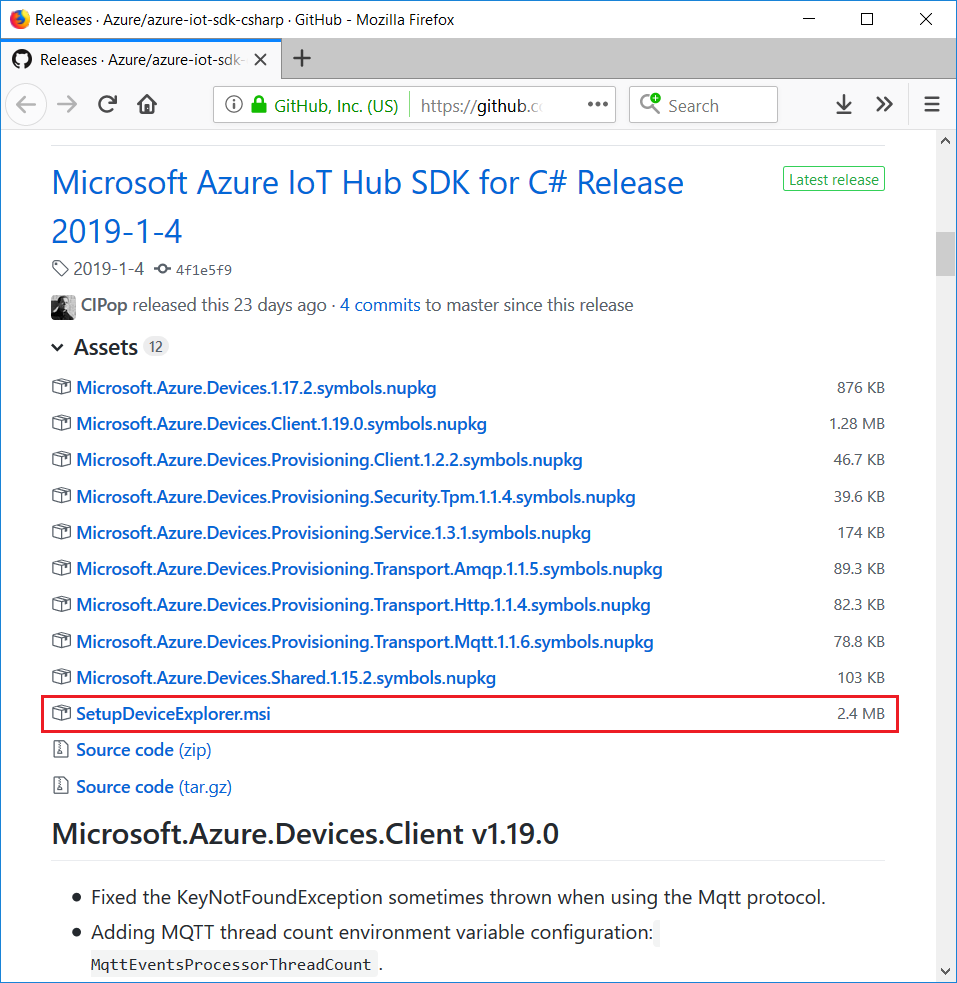Click the Forward navigation arrow

point(66,105)
